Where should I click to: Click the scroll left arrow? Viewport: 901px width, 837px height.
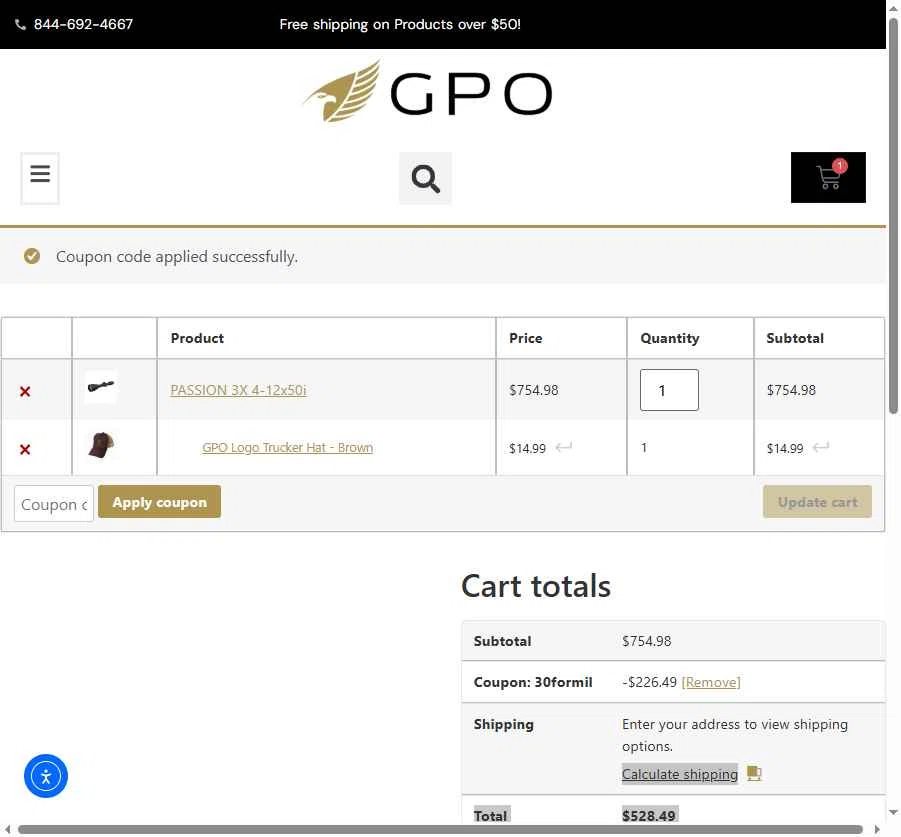[x=7, y=830]
